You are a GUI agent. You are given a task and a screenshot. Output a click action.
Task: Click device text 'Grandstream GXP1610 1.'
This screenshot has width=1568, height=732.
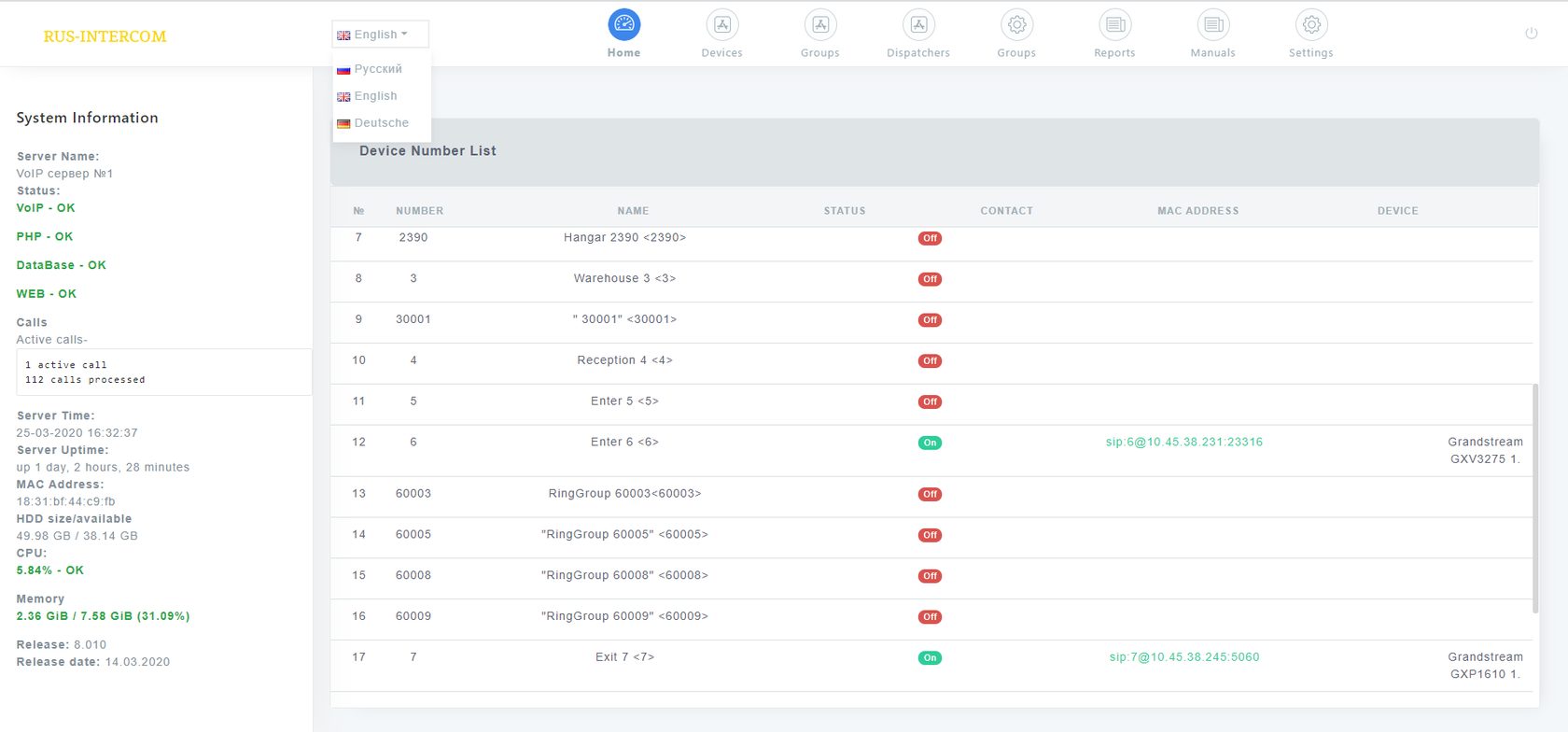click(1485, 666)
